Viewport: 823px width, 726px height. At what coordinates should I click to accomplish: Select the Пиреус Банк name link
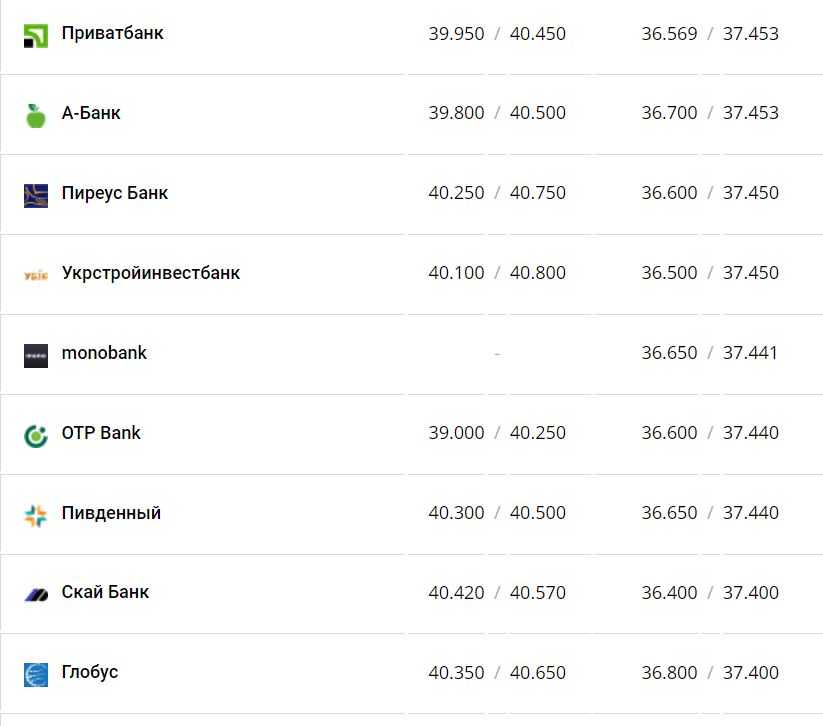click(115, 193)
